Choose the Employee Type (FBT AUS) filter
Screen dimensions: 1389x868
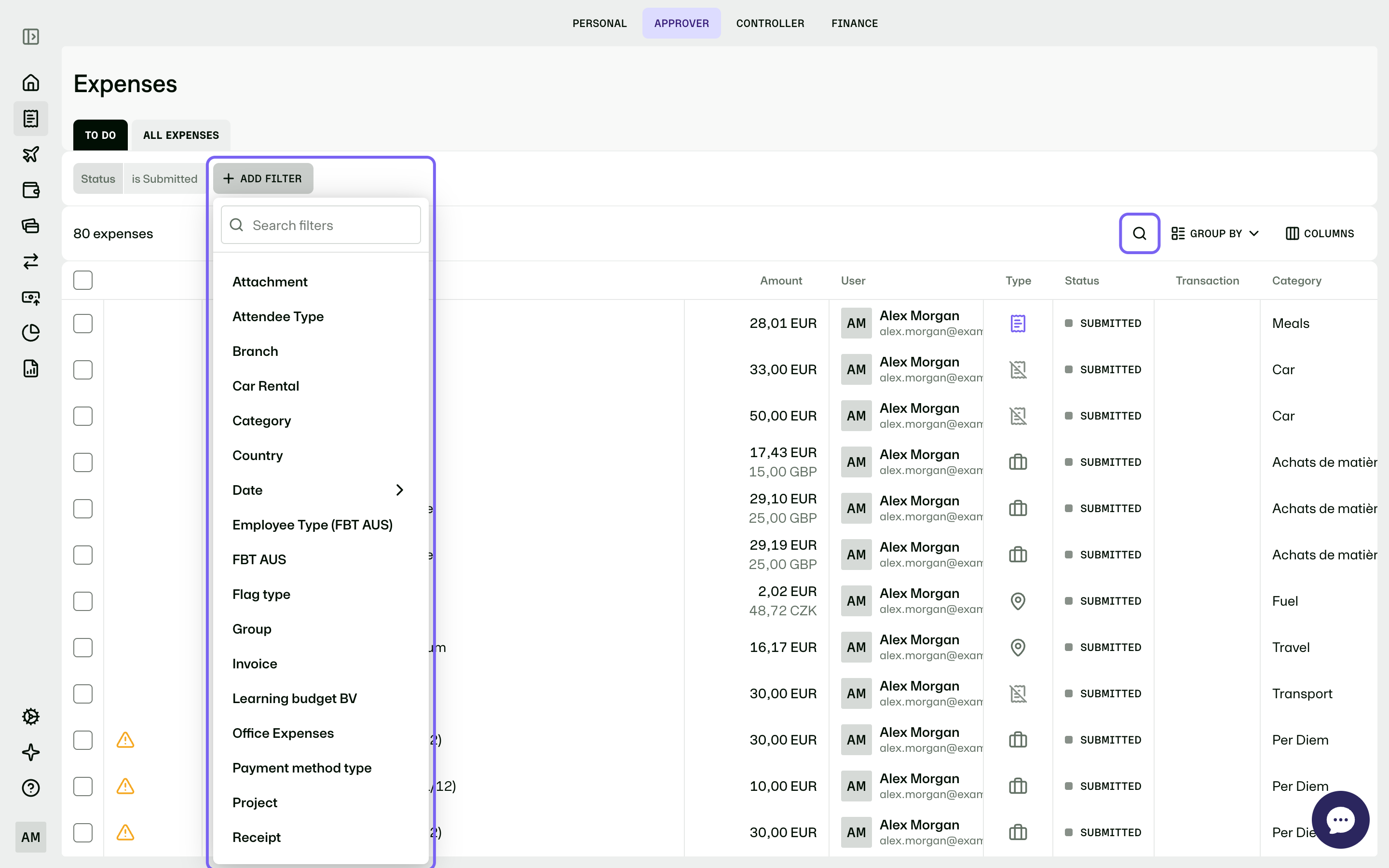click(320, 525)
